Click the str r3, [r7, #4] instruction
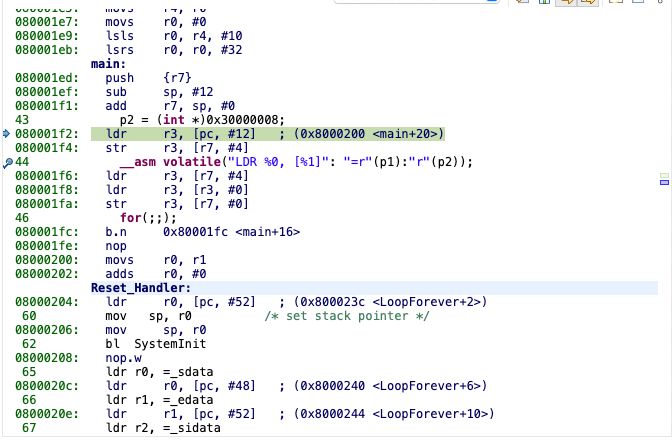Image resolution: width=672 pixels, height=441 pixels. pos(177,148)
